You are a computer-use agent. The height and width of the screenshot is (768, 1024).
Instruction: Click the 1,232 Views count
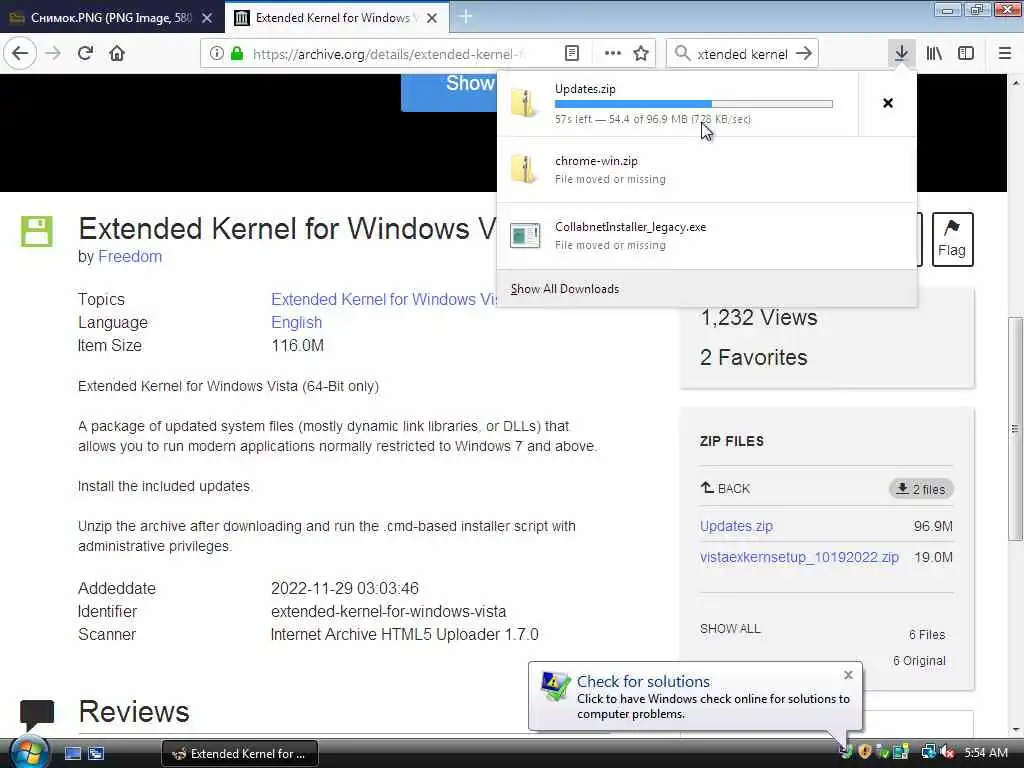click(759, 317)
